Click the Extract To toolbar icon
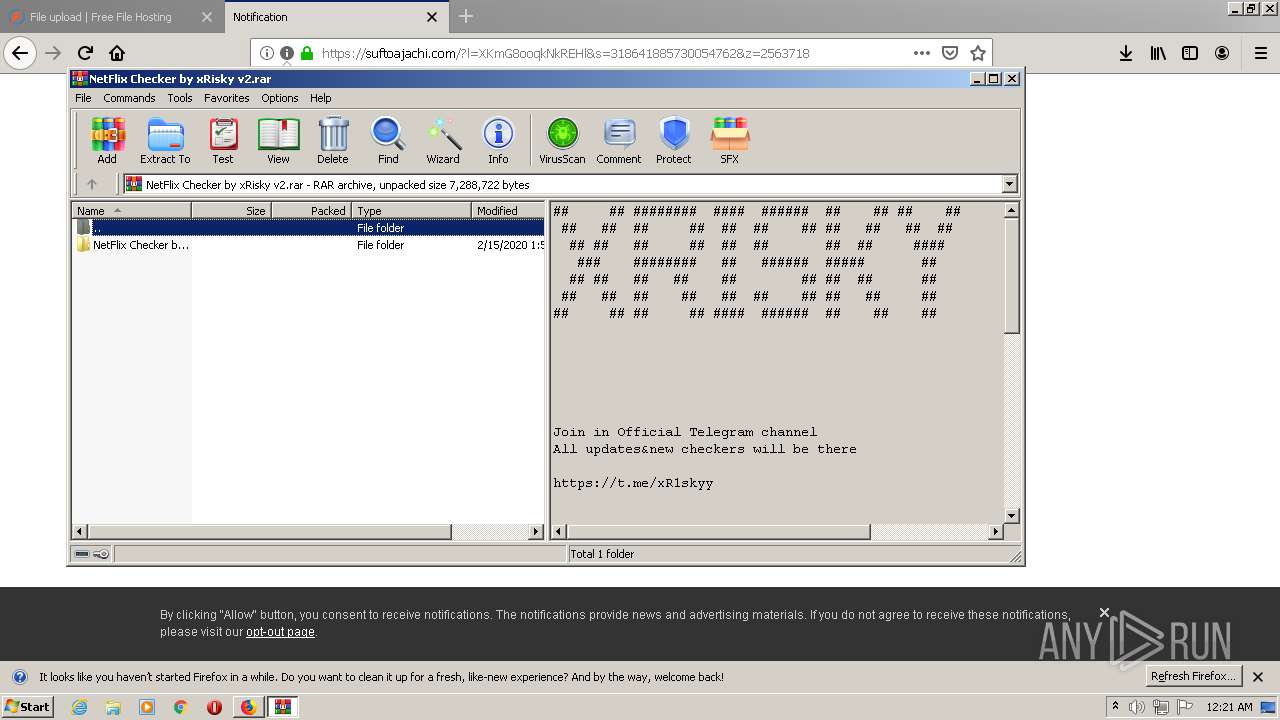1280x720 pixels. click(x=165, y=141)
